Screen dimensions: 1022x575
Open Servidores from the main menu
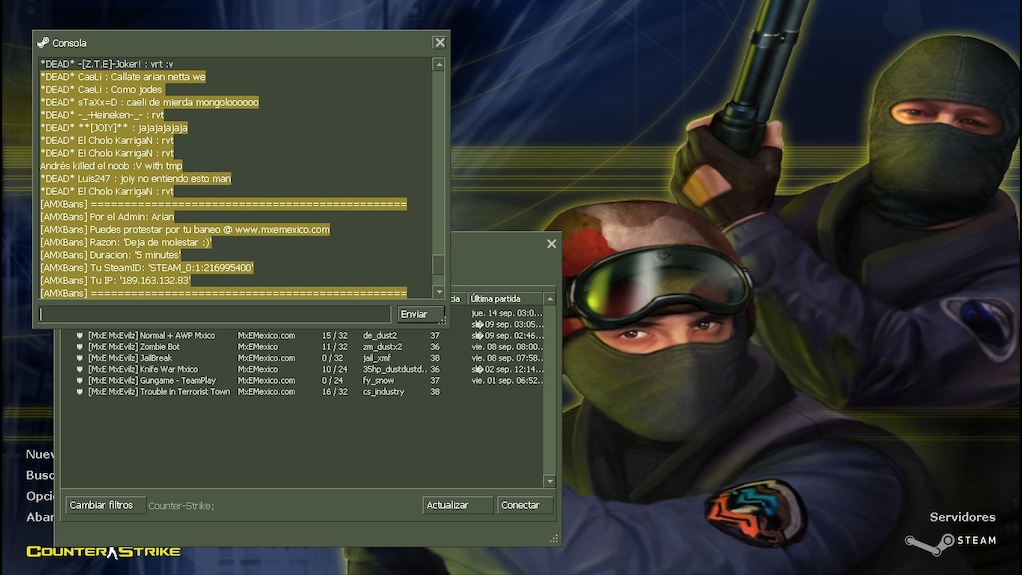pos(962,517)
